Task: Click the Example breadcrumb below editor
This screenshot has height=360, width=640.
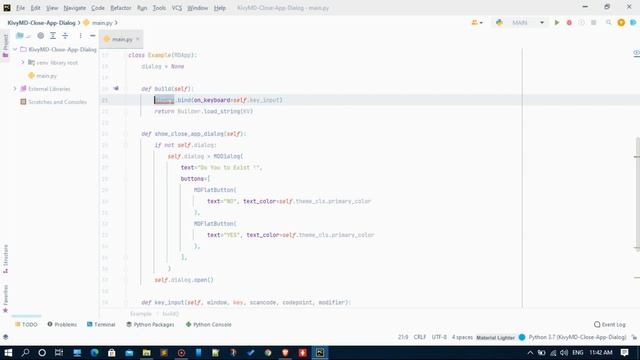Action: (x=141, y=314)
